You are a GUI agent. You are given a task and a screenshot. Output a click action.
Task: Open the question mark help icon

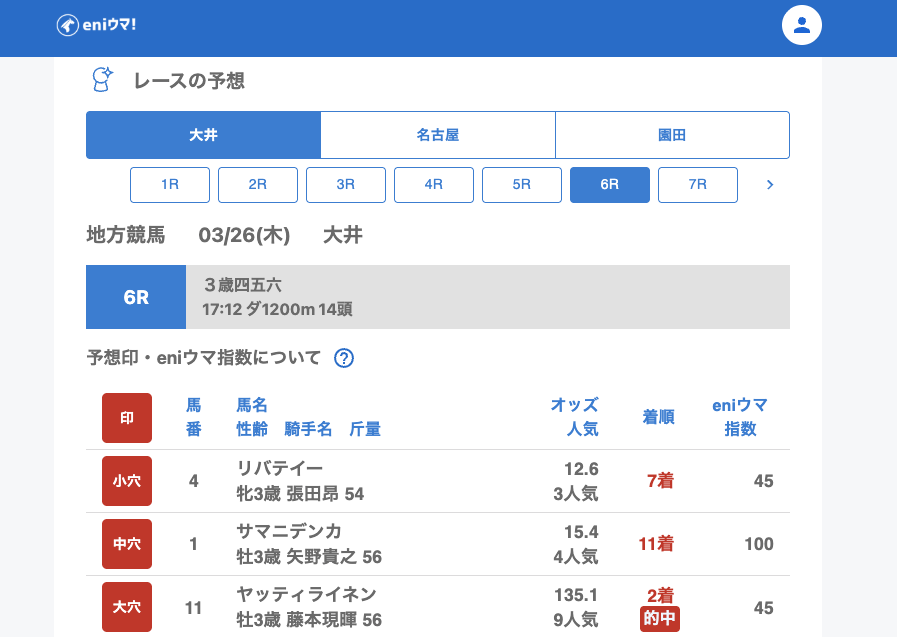[344, 358]
